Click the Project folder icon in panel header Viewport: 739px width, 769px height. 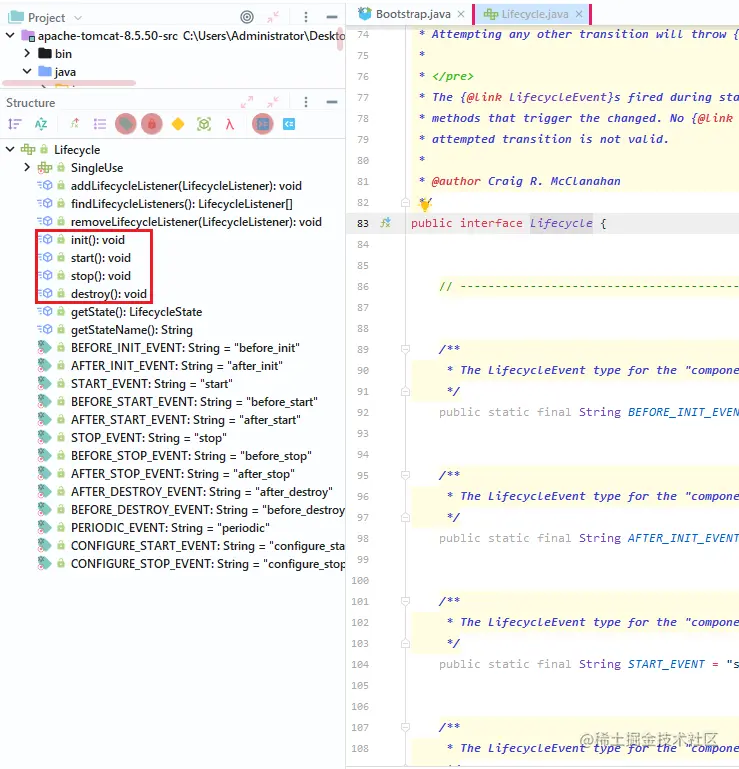[16, 17]
